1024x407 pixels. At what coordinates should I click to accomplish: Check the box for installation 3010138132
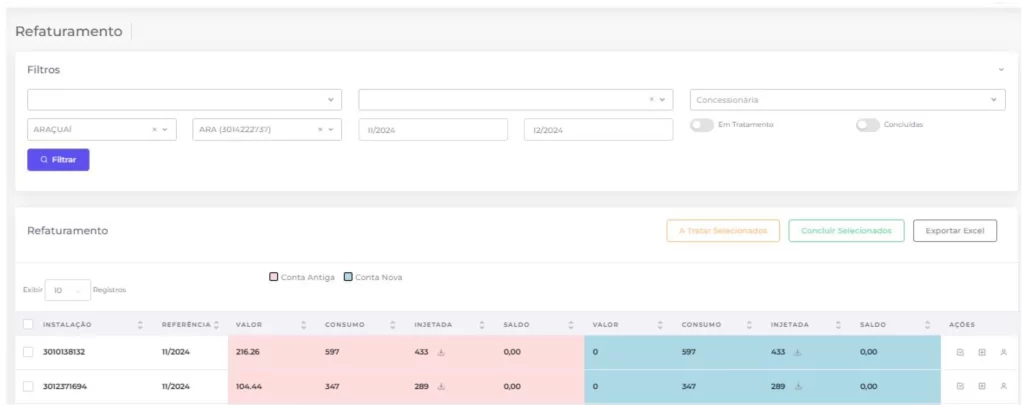(x=28, y=352)
